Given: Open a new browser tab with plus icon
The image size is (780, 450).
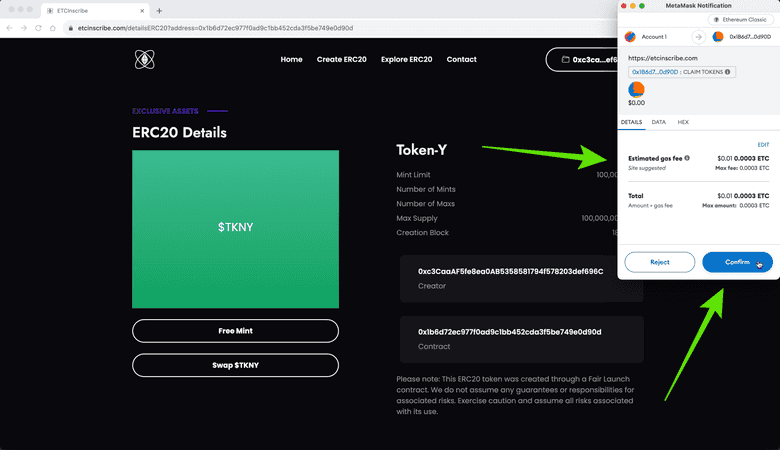Looking at the screenshot, I should click(159, 10).
